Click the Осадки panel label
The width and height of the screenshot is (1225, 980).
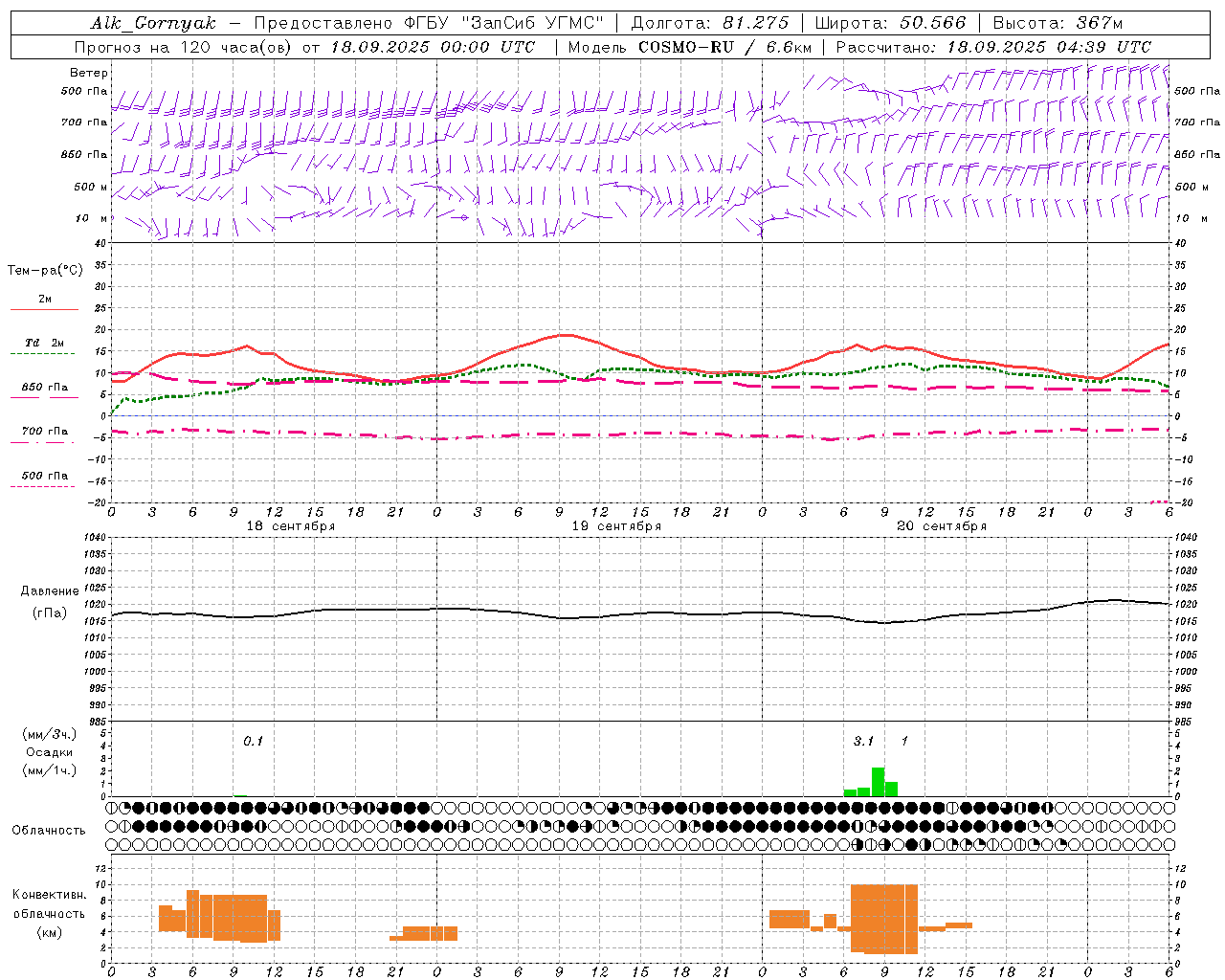(50, 752)
